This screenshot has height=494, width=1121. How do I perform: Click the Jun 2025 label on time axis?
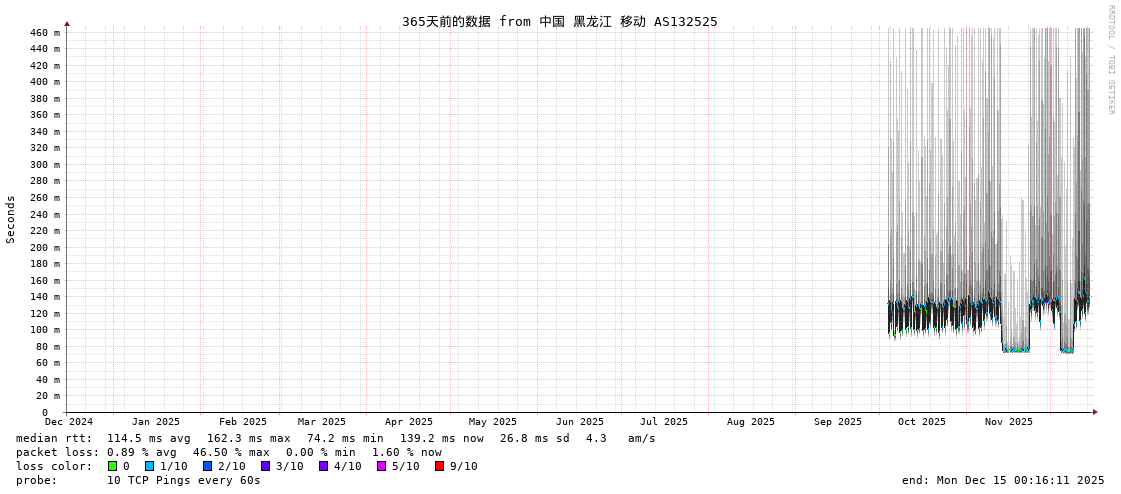580,422
